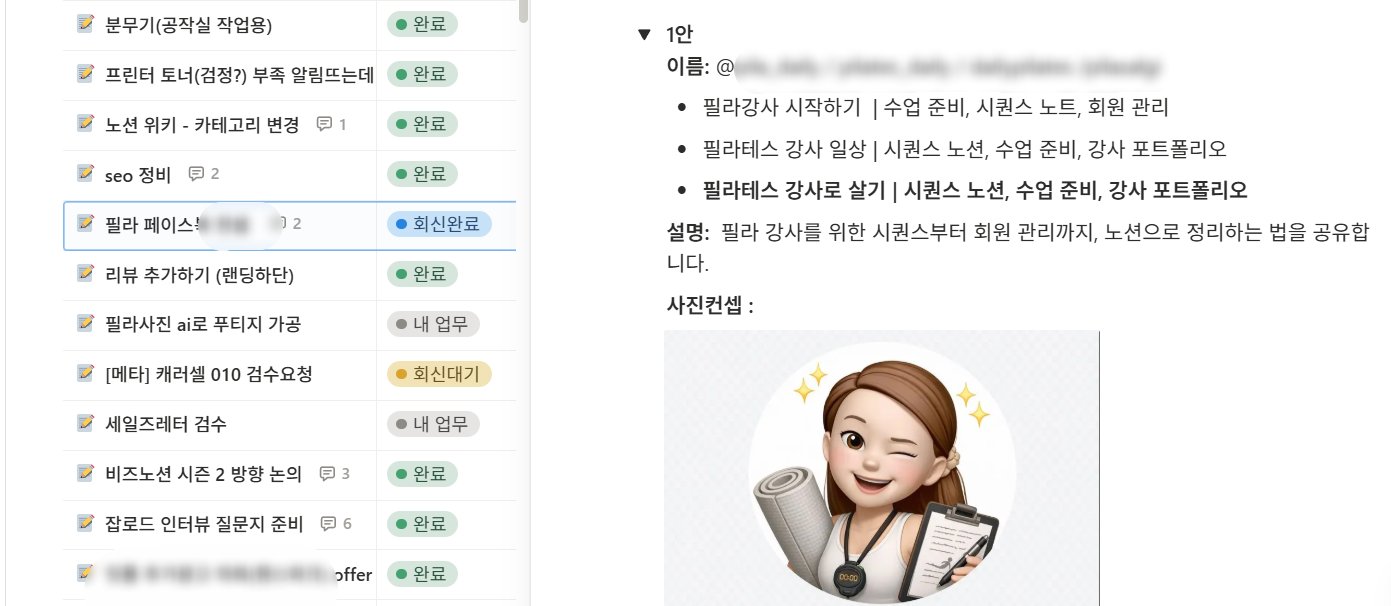This screenshot has width=1391, height=606.
Task: Open 내 업무 status for 세일즈레터 검수
Action: point(433,424)
